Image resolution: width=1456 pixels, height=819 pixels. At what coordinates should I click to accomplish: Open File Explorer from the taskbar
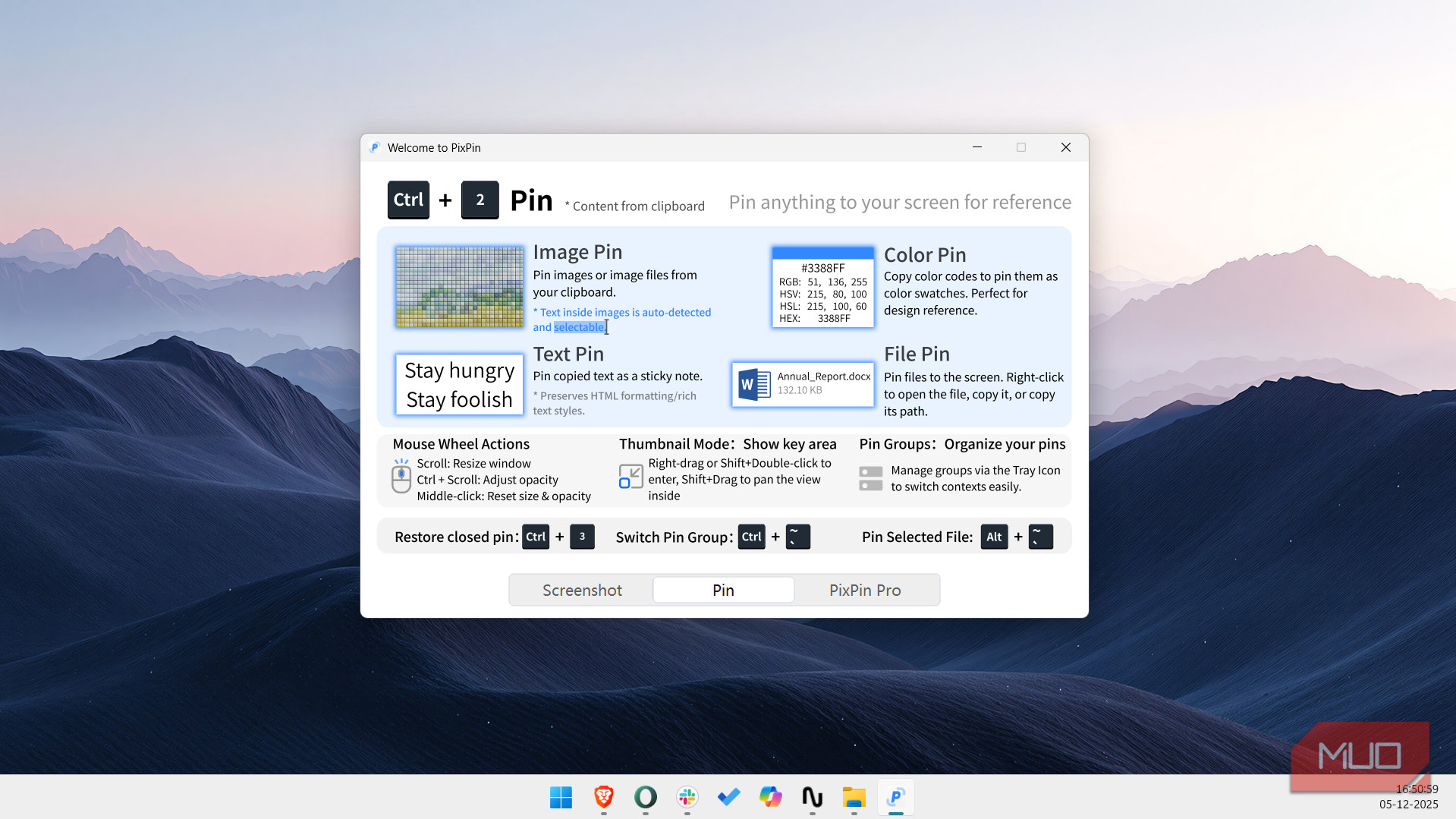pyautogui.click(x=854, y=797)
